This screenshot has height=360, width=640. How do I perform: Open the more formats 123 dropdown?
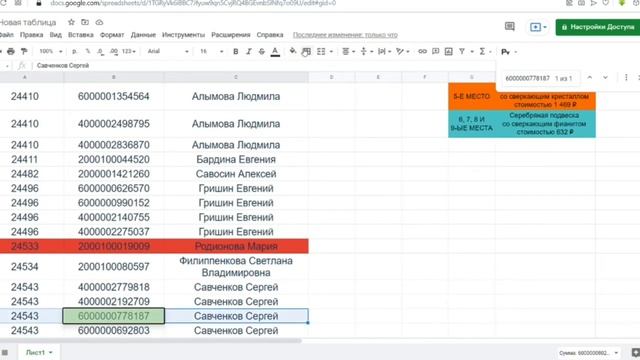tap(129, 51)
